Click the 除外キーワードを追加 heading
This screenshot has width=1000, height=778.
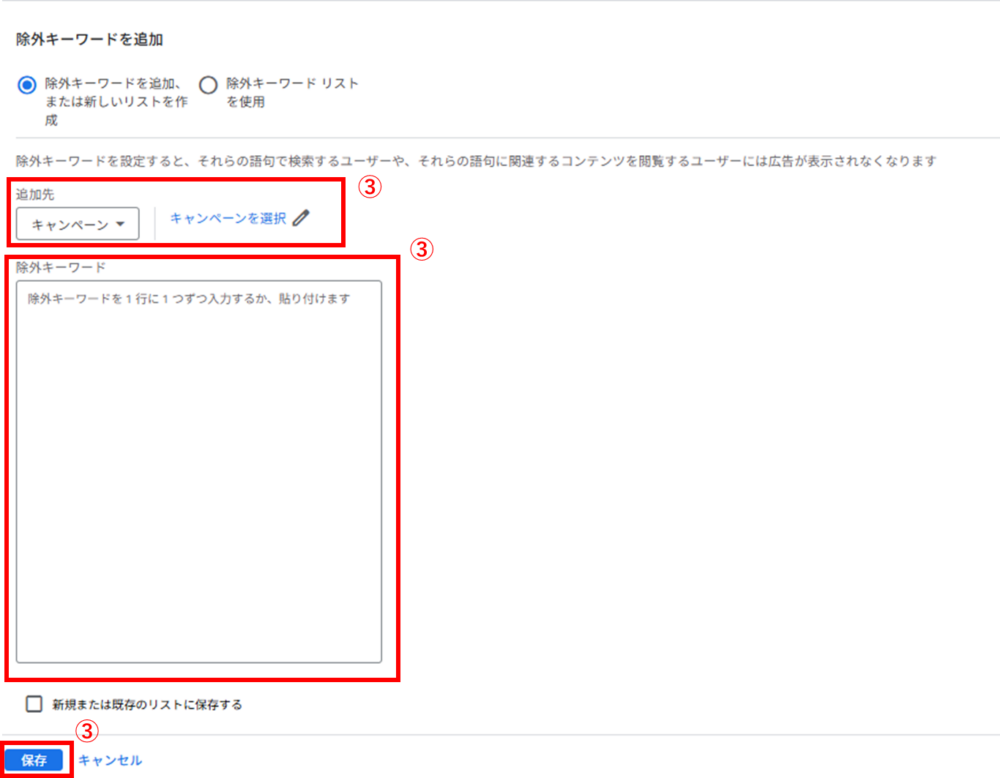click(89, 40)
